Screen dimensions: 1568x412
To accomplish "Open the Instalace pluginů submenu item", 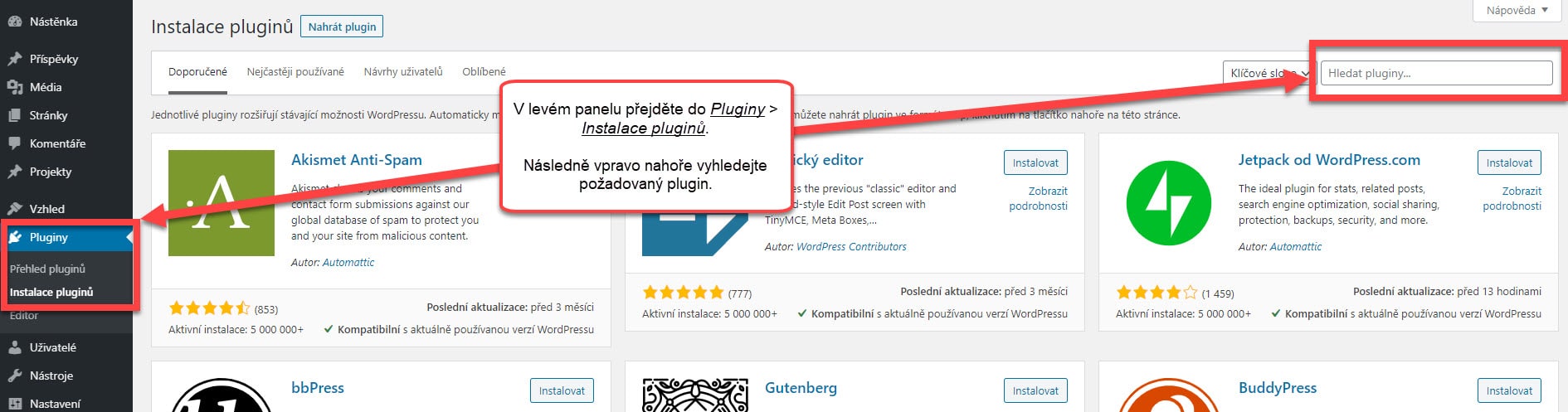I will coord(51,292).
